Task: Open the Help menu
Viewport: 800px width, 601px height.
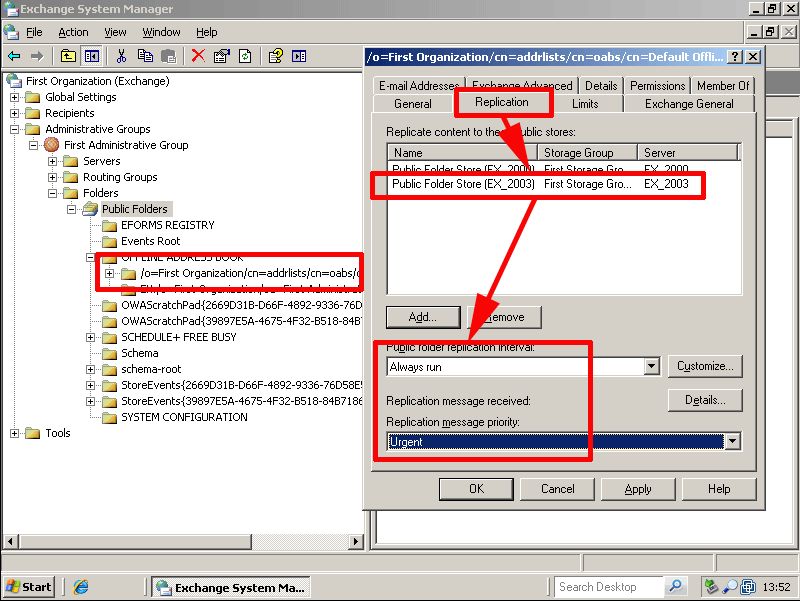Action: click(207, 32)
